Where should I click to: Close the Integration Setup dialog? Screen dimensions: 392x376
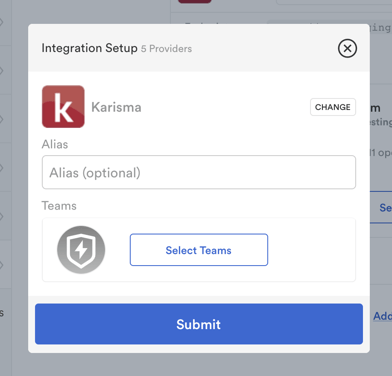click(x=347, y=48)
